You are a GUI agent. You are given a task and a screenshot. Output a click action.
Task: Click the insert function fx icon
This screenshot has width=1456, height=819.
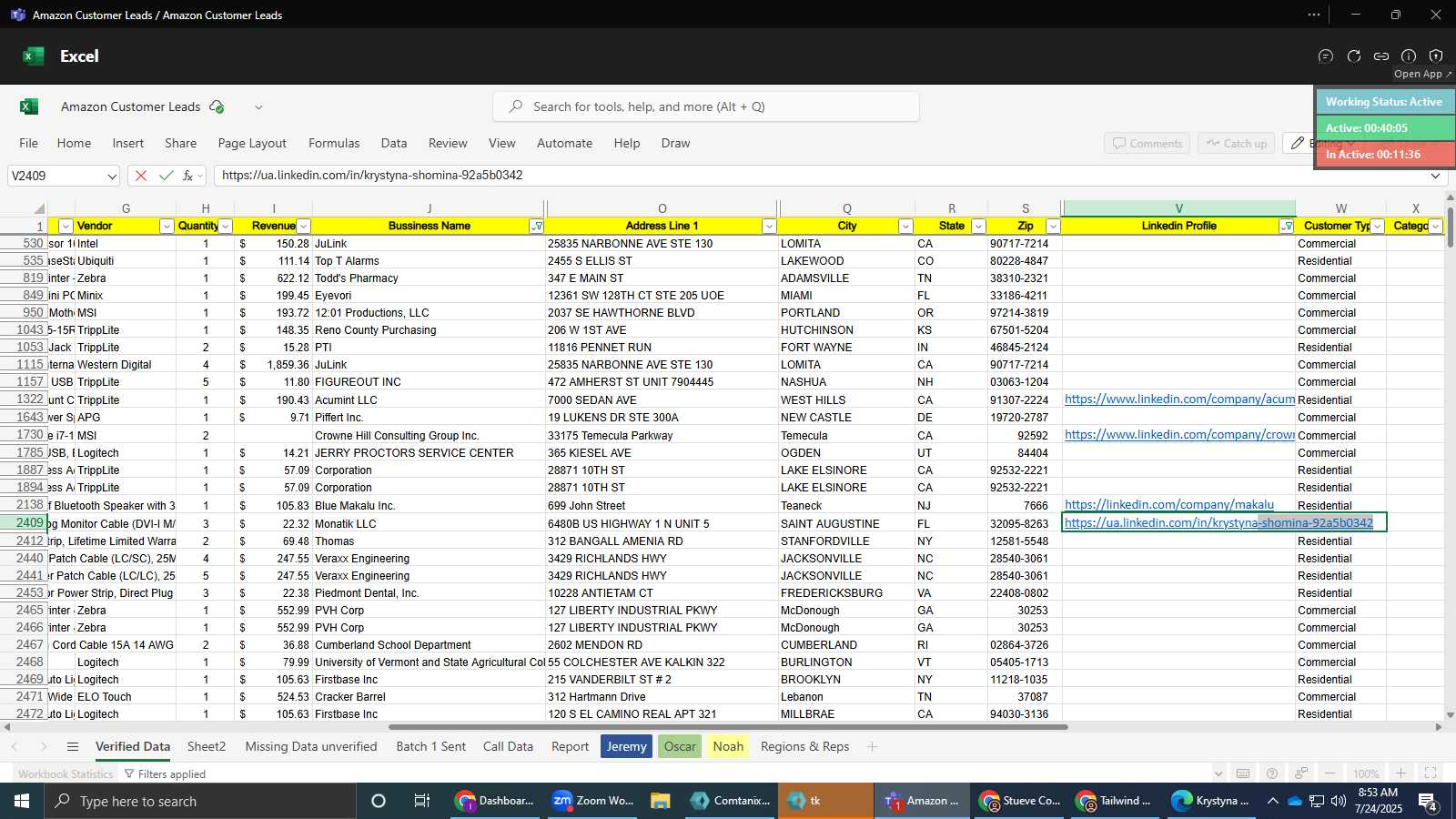click(x=188, y=176)
